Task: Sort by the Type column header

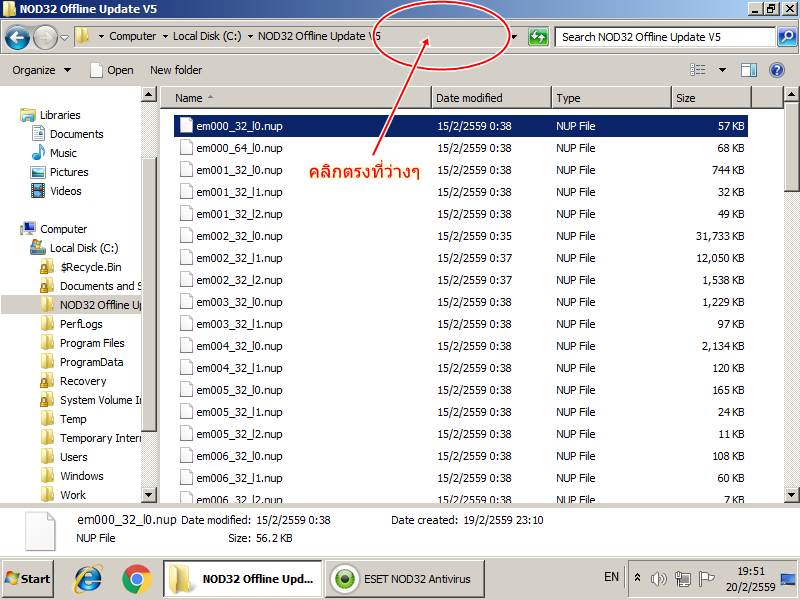Action: 611,98
